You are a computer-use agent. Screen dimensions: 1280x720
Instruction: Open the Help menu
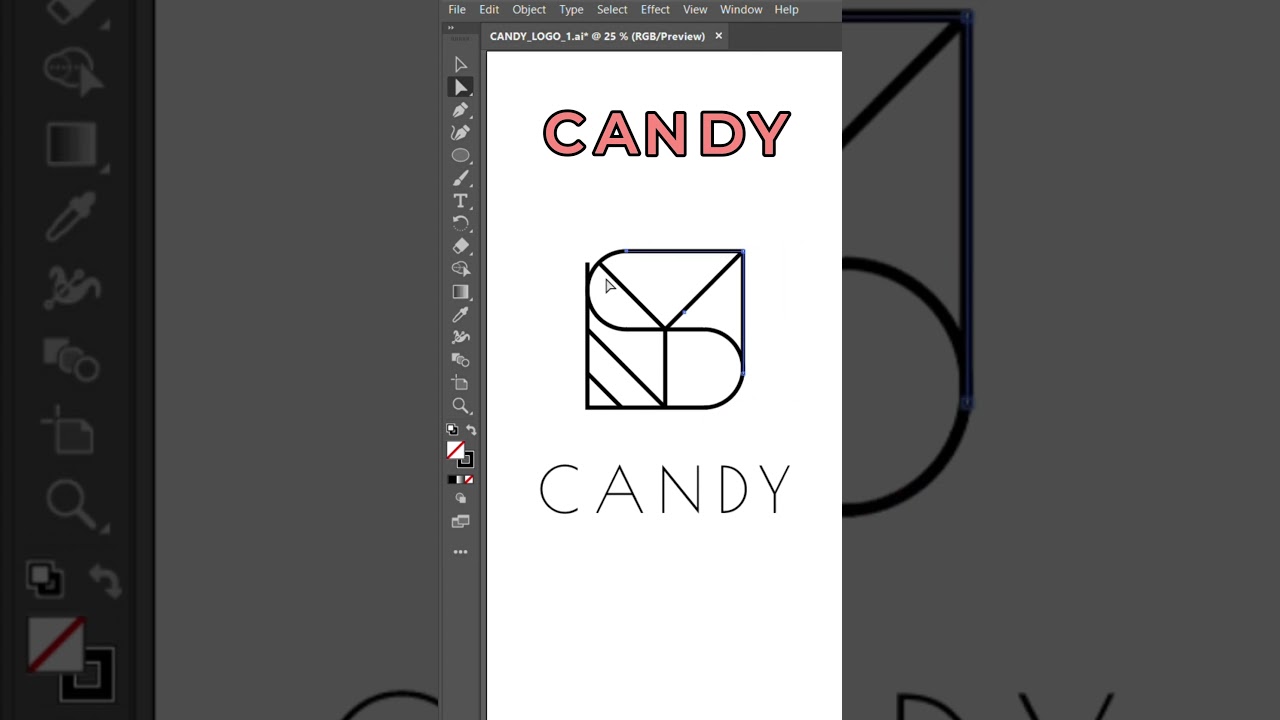[787, 10]
